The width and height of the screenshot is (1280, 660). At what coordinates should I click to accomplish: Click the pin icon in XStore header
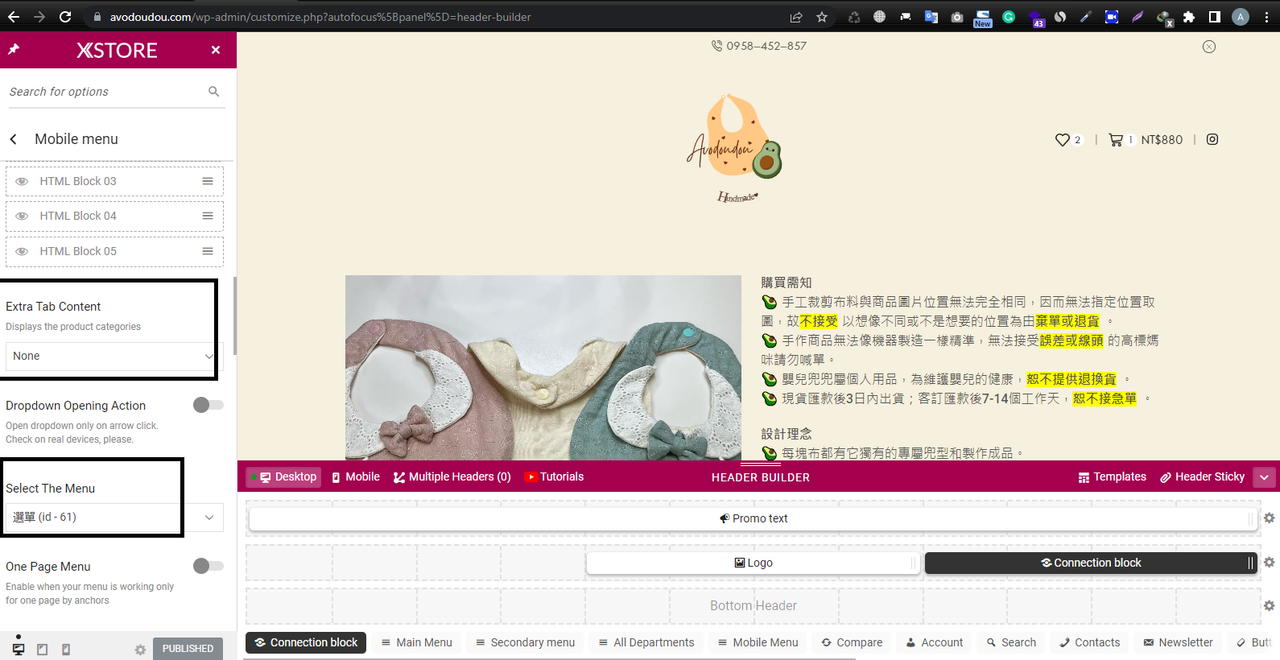point(14,49)
